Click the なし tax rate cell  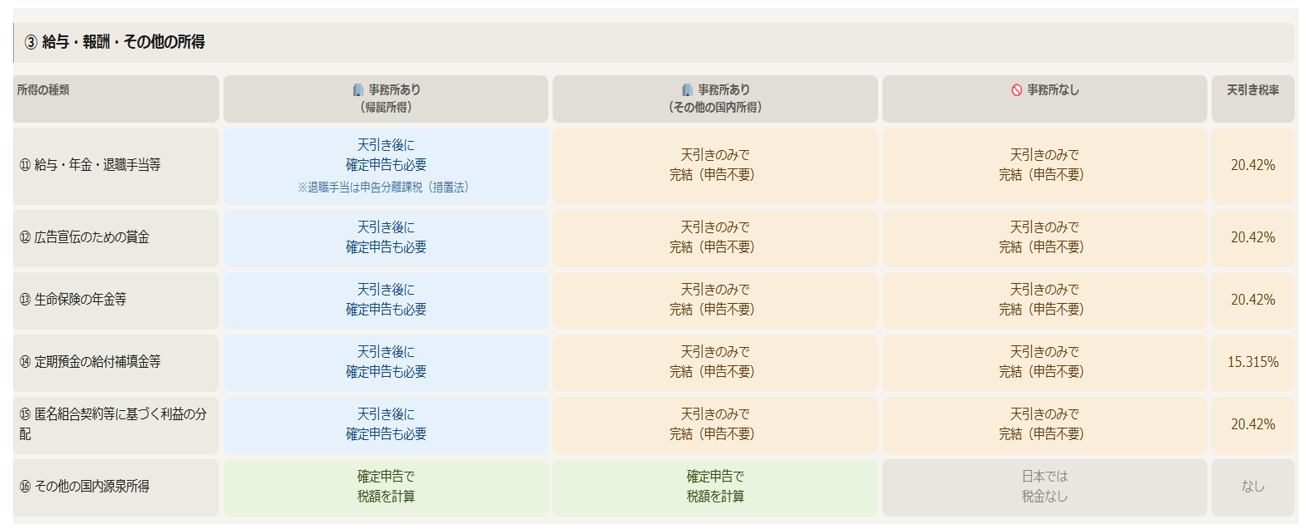pyautogui.click(x=1252, y=487)
